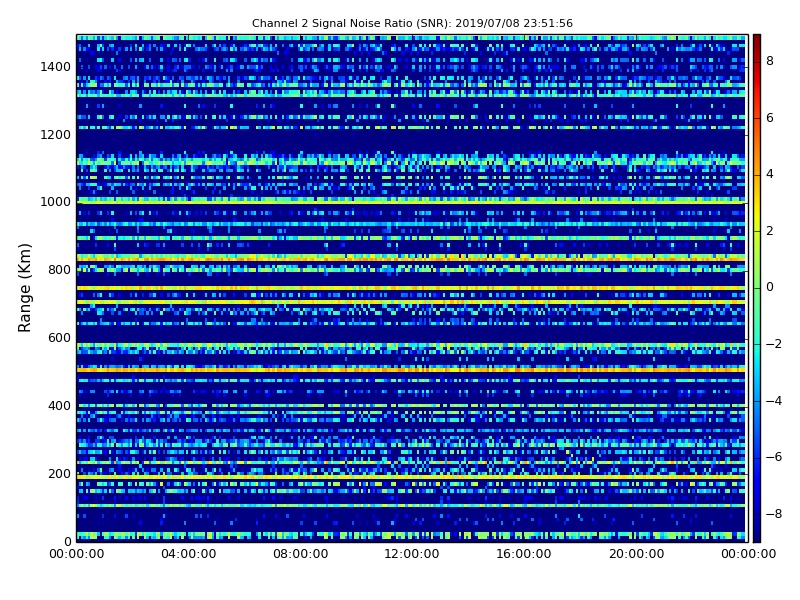Click the y-axis tick label '800'

(x=59, y=270)
